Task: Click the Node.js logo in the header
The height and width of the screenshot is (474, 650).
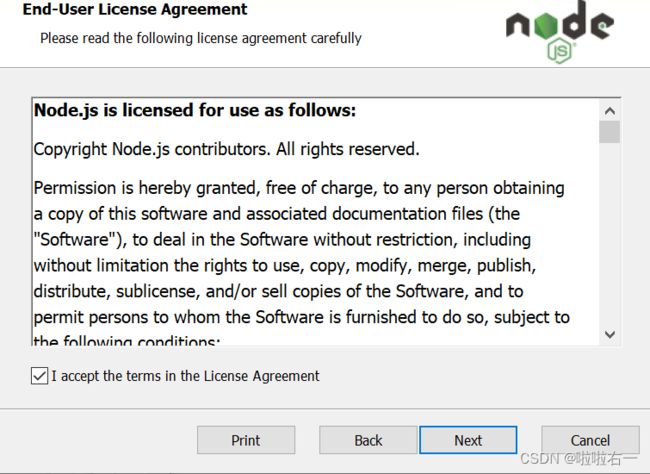Action: point(560,32)
